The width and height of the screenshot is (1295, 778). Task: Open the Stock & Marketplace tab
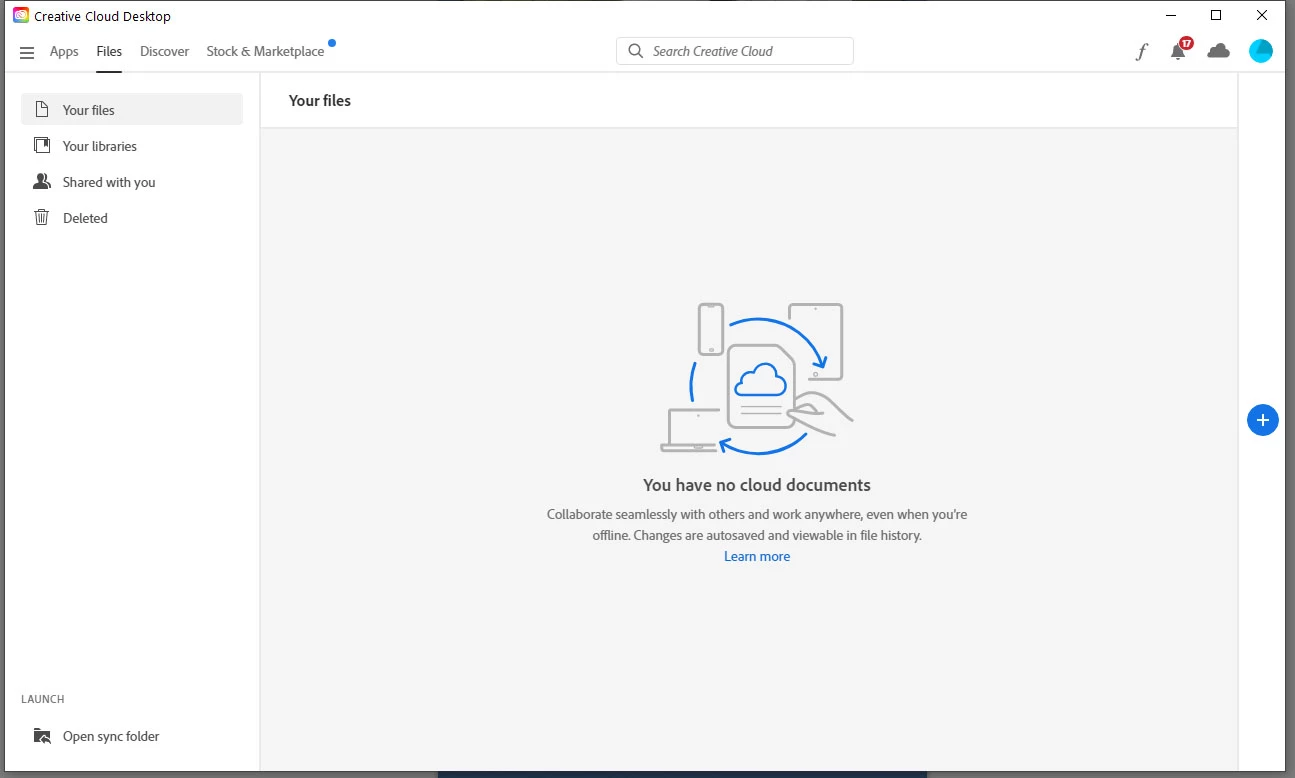tap(265, 52)
